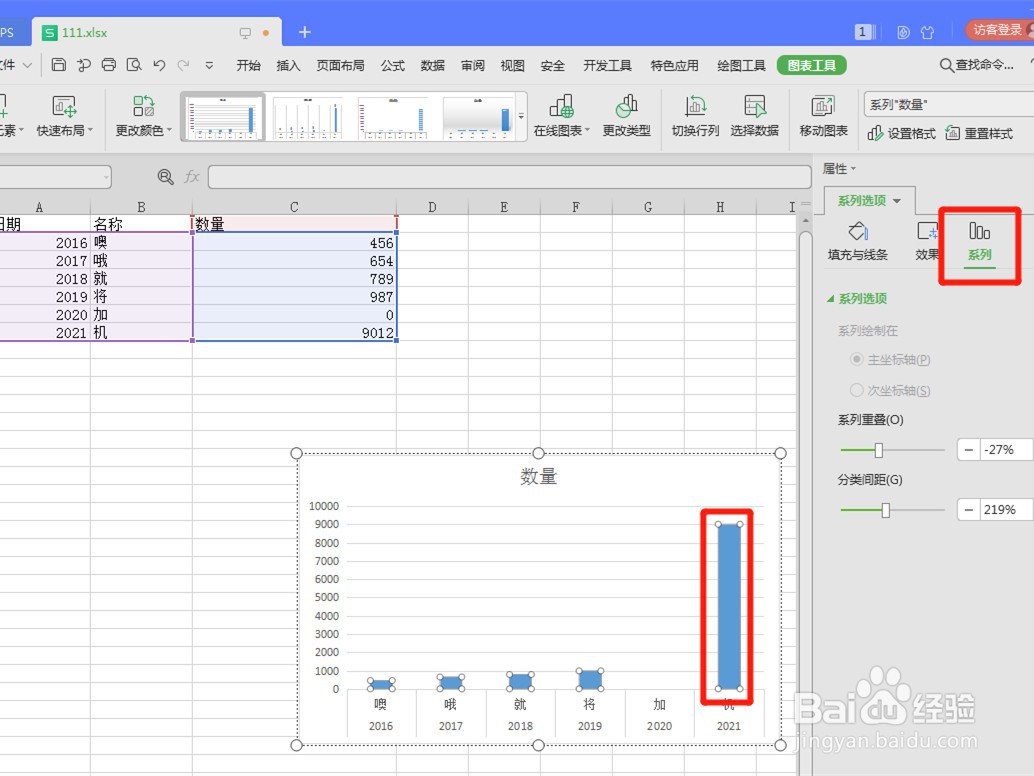Viewport: 1034px width, 776px height.
Task: Click the fx insert function icon
Action: click(x=192, y=177)
